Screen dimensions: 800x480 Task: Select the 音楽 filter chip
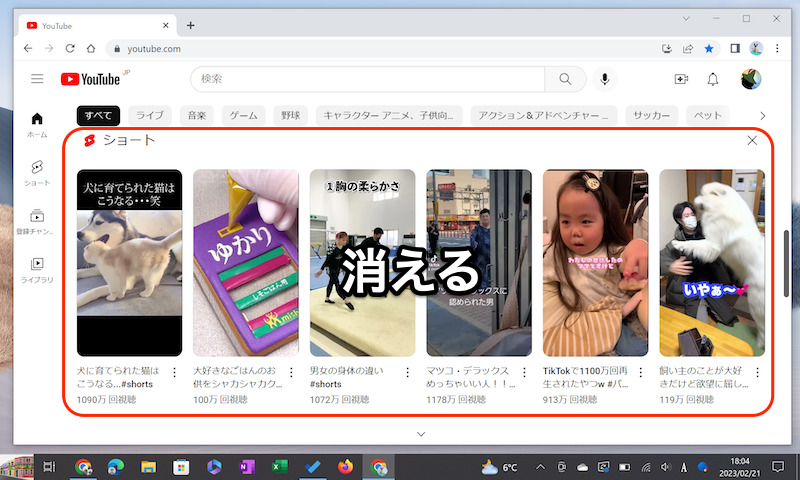196,116
